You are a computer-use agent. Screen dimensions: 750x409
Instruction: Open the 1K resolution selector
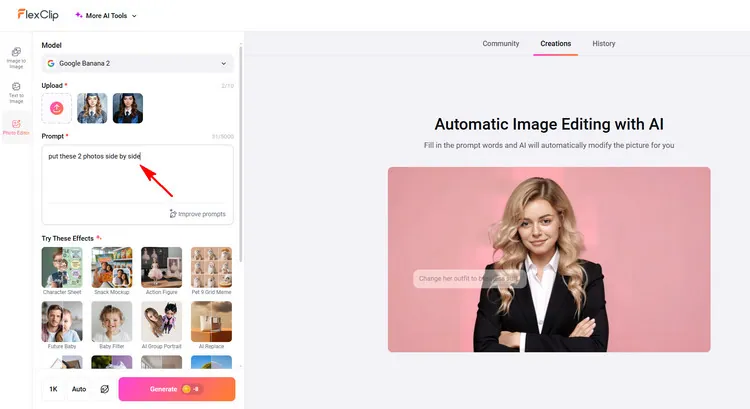(x=54, y=389)
